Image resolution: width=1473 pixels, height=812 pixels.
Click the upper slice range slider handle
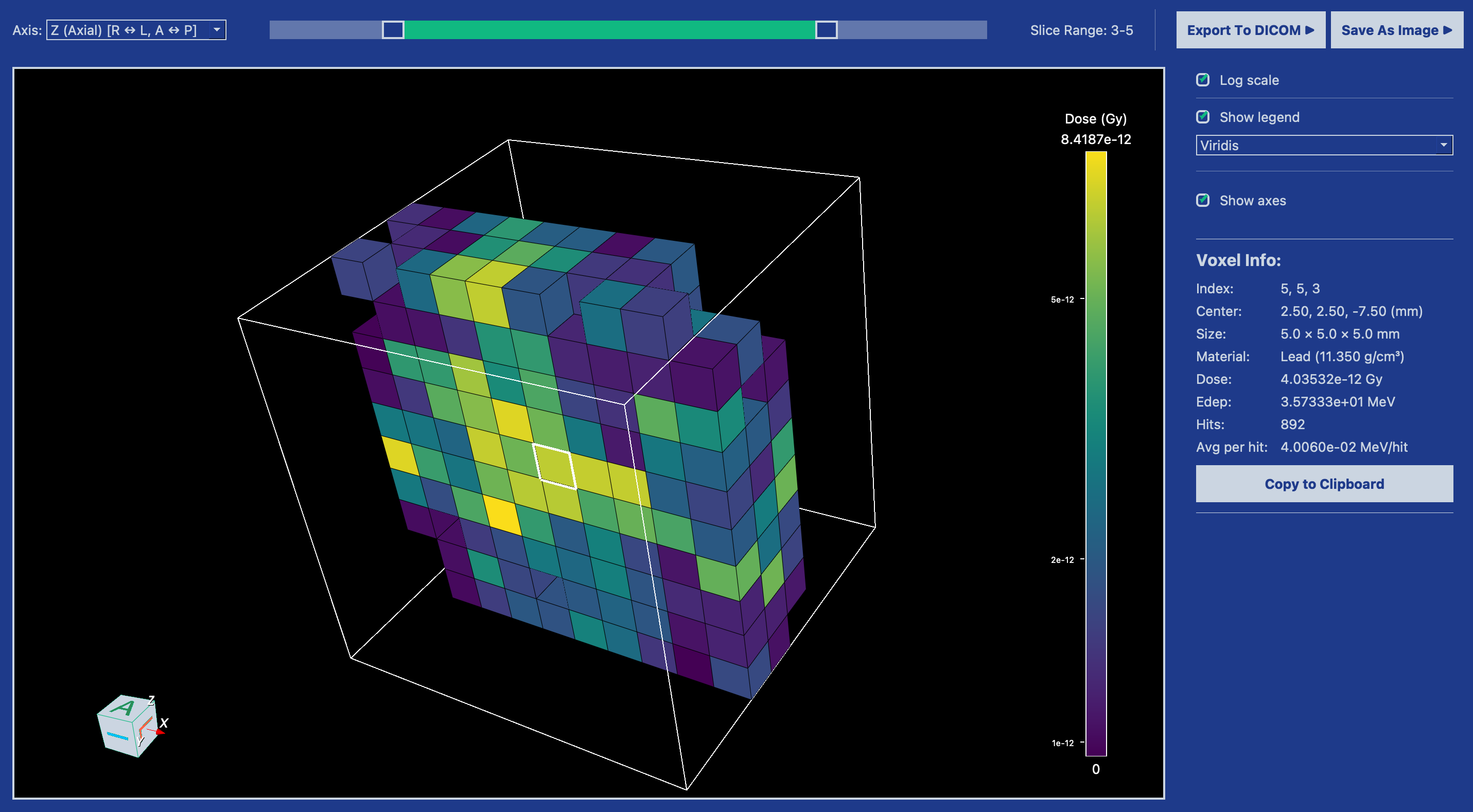click(x=826, y=30)
